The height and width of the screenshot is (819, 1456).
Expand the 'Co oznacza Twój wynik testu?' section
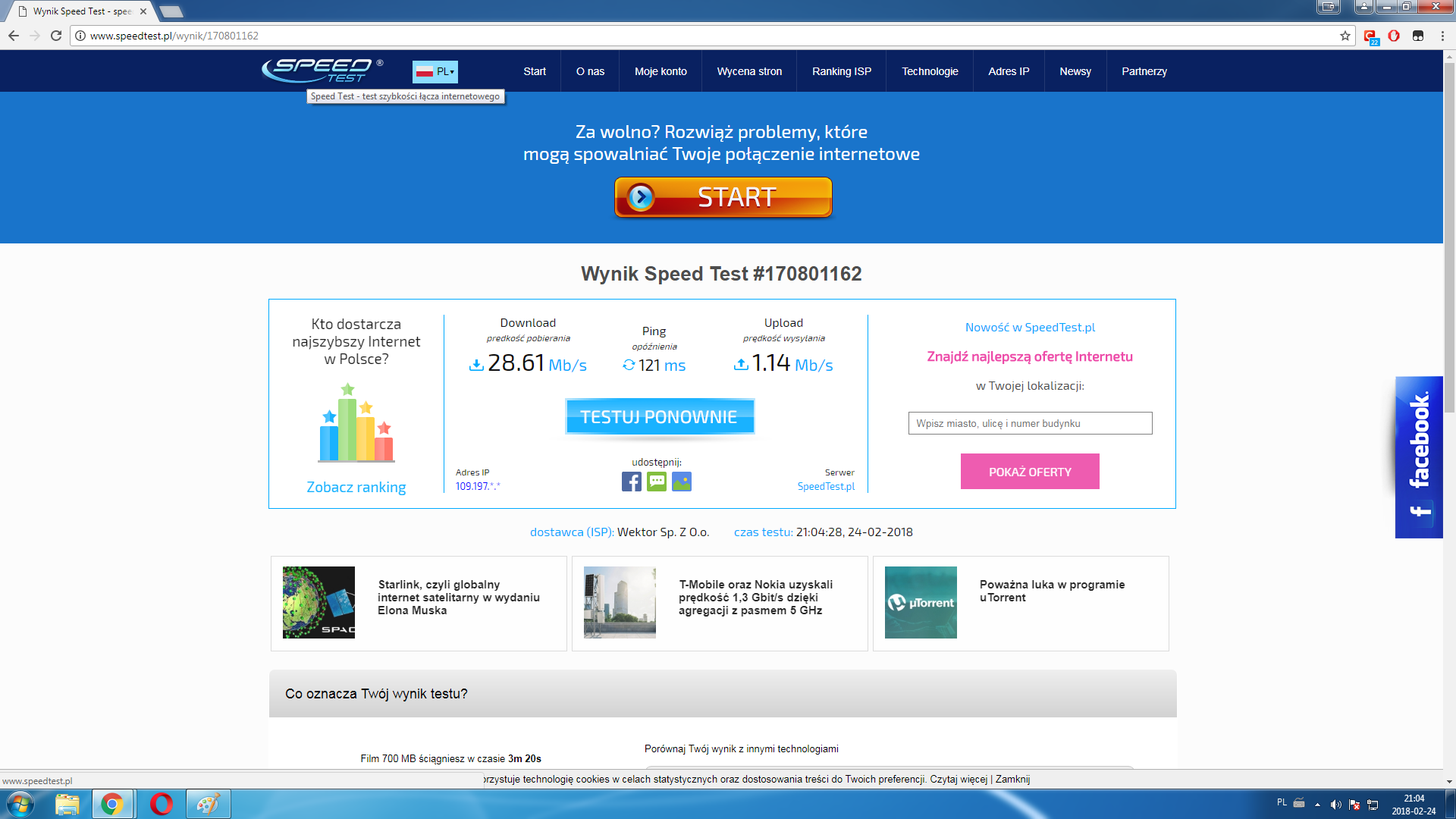(723, 693)
